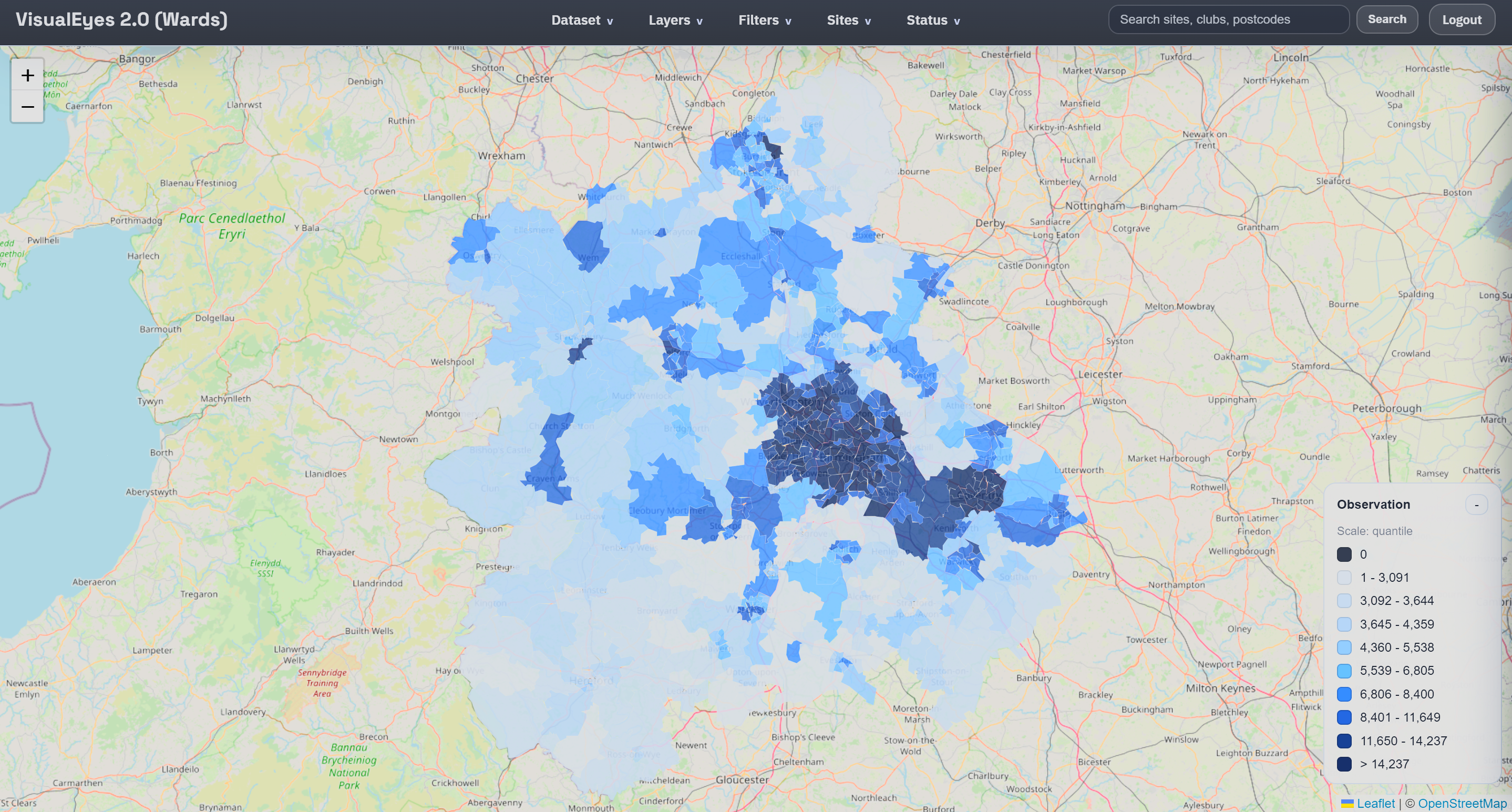The width and height of the screenshot is (1512, 812).
Task: Open the Dataset dropdown
Action: pyautogui.click(x=582, y=19)
